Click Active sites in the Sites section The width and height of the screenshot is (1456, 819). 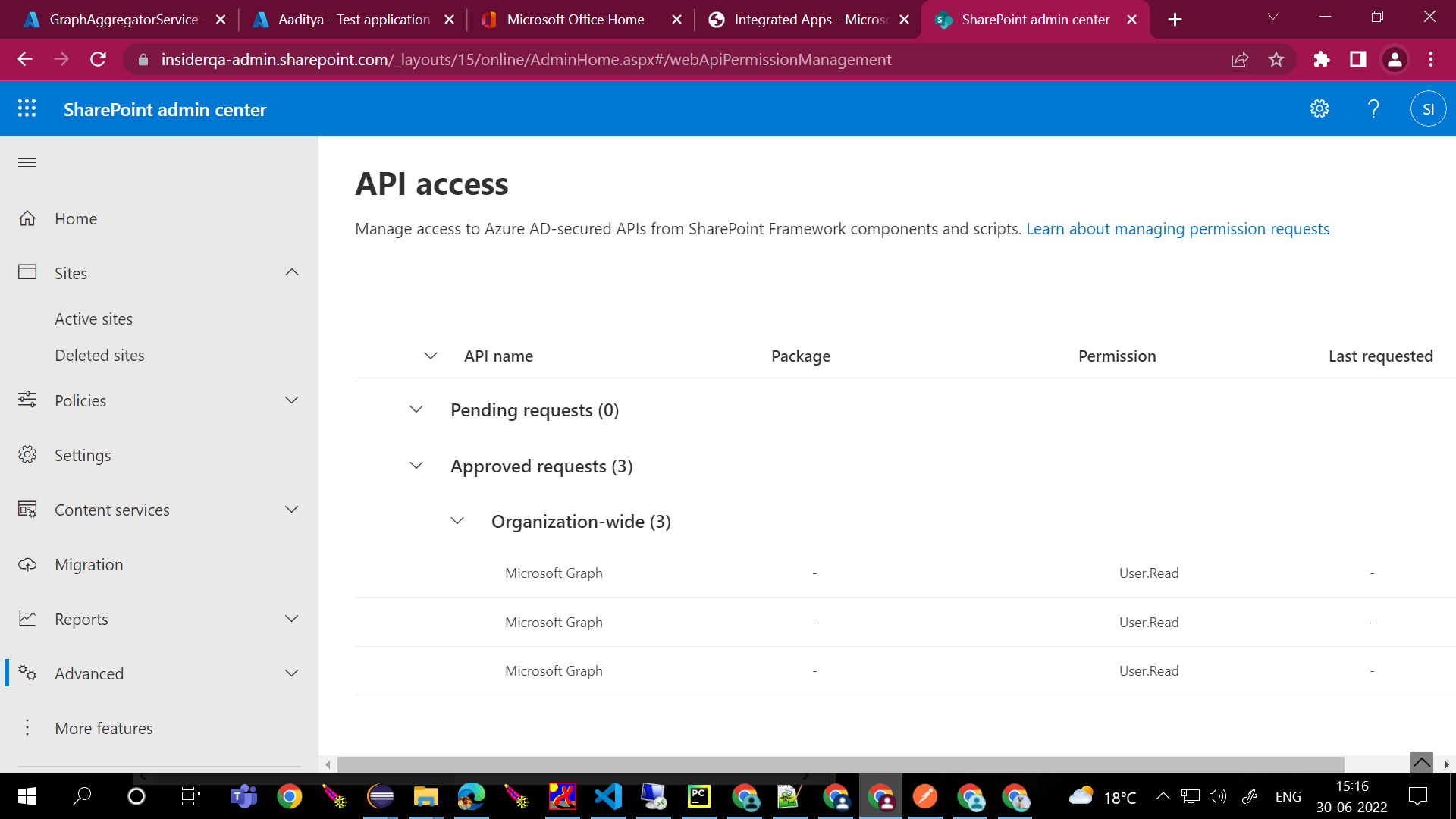click(x=93, y=318)
